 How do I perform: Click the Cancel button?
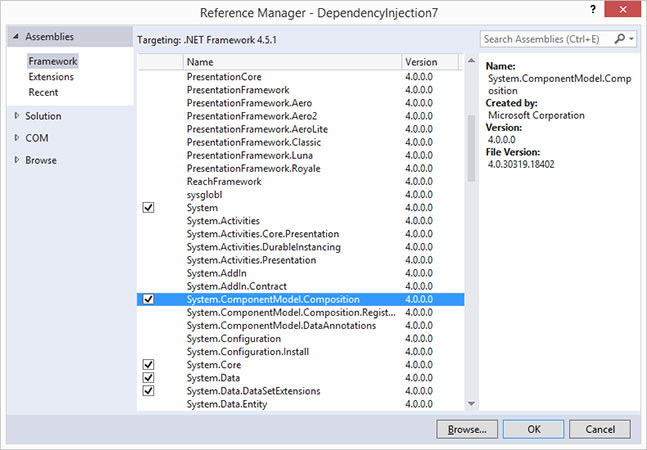(599, 429)
